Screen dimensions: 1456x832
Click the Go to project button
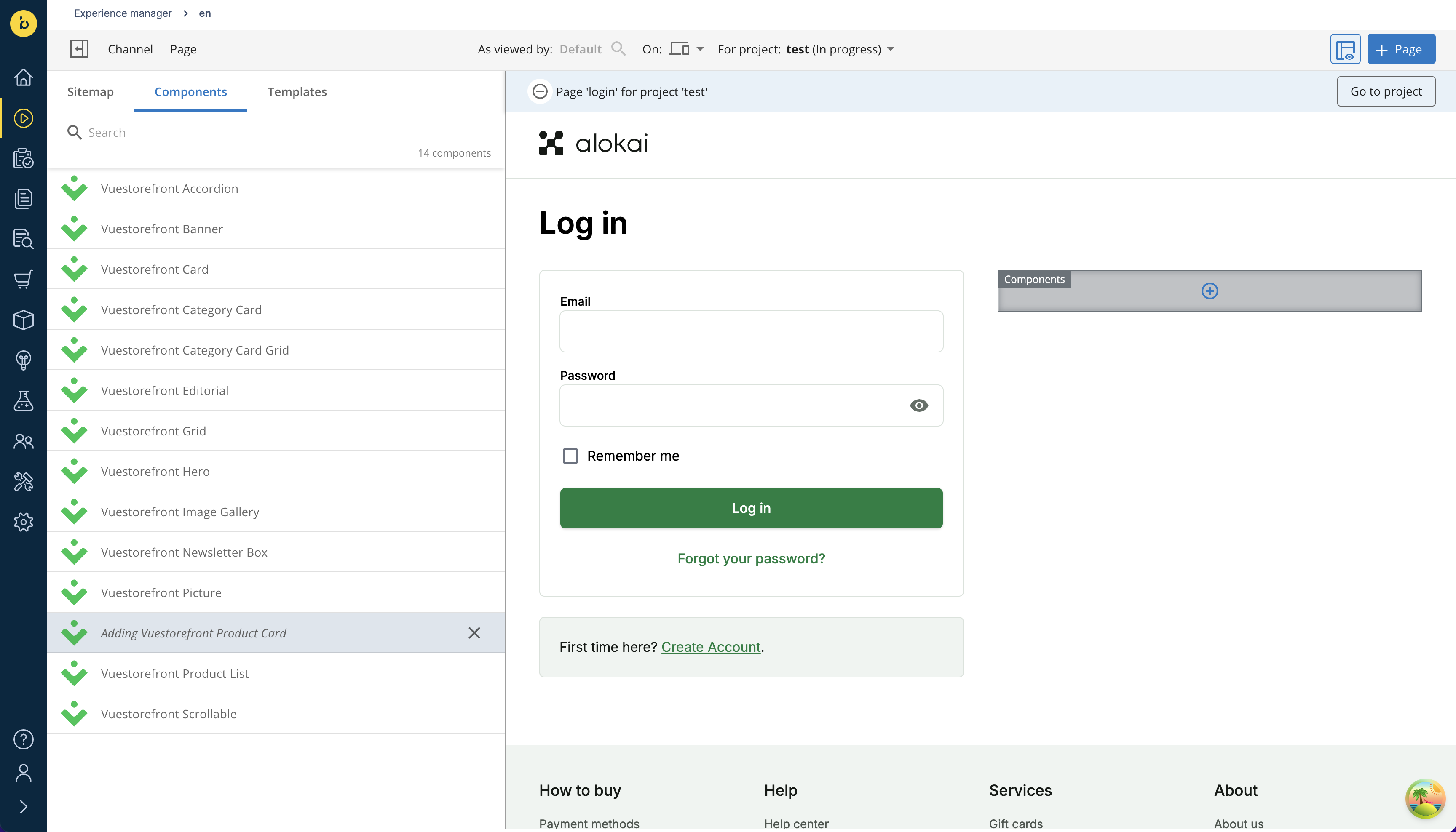click(1386, 91)
